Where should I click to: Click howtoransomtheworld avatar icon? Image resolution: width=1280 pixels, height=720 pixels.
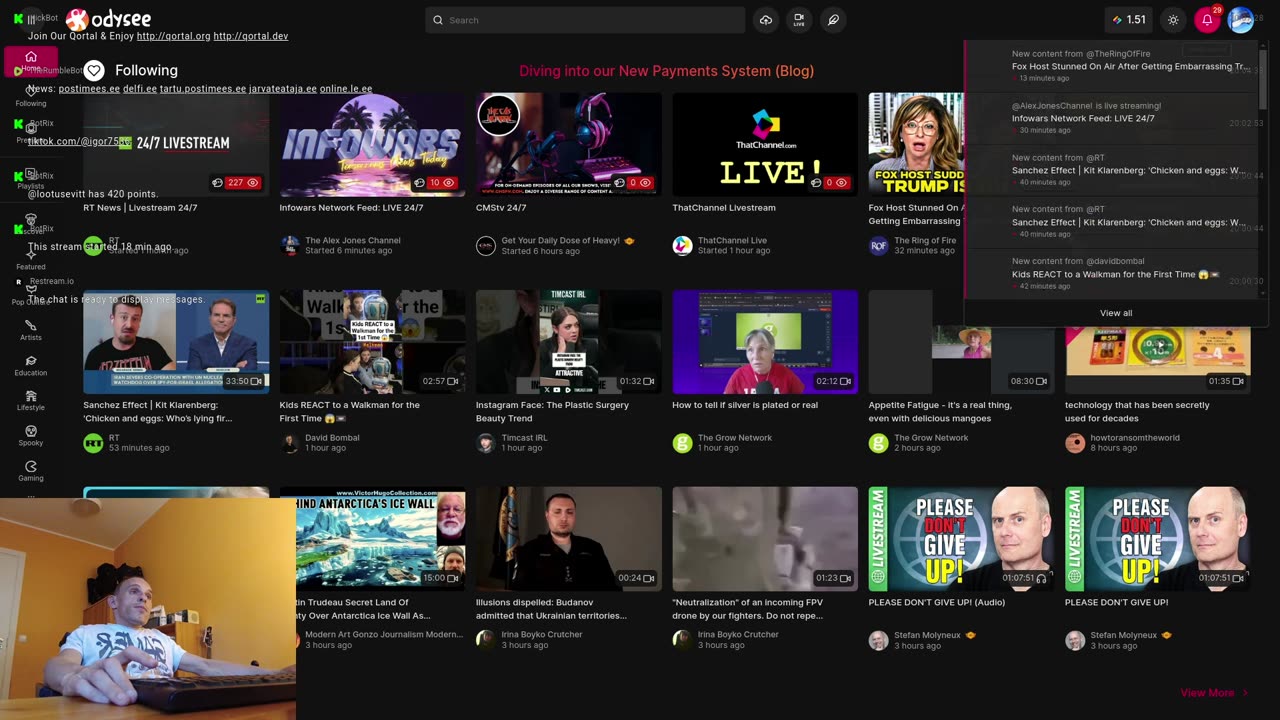tap(1075, 443)
